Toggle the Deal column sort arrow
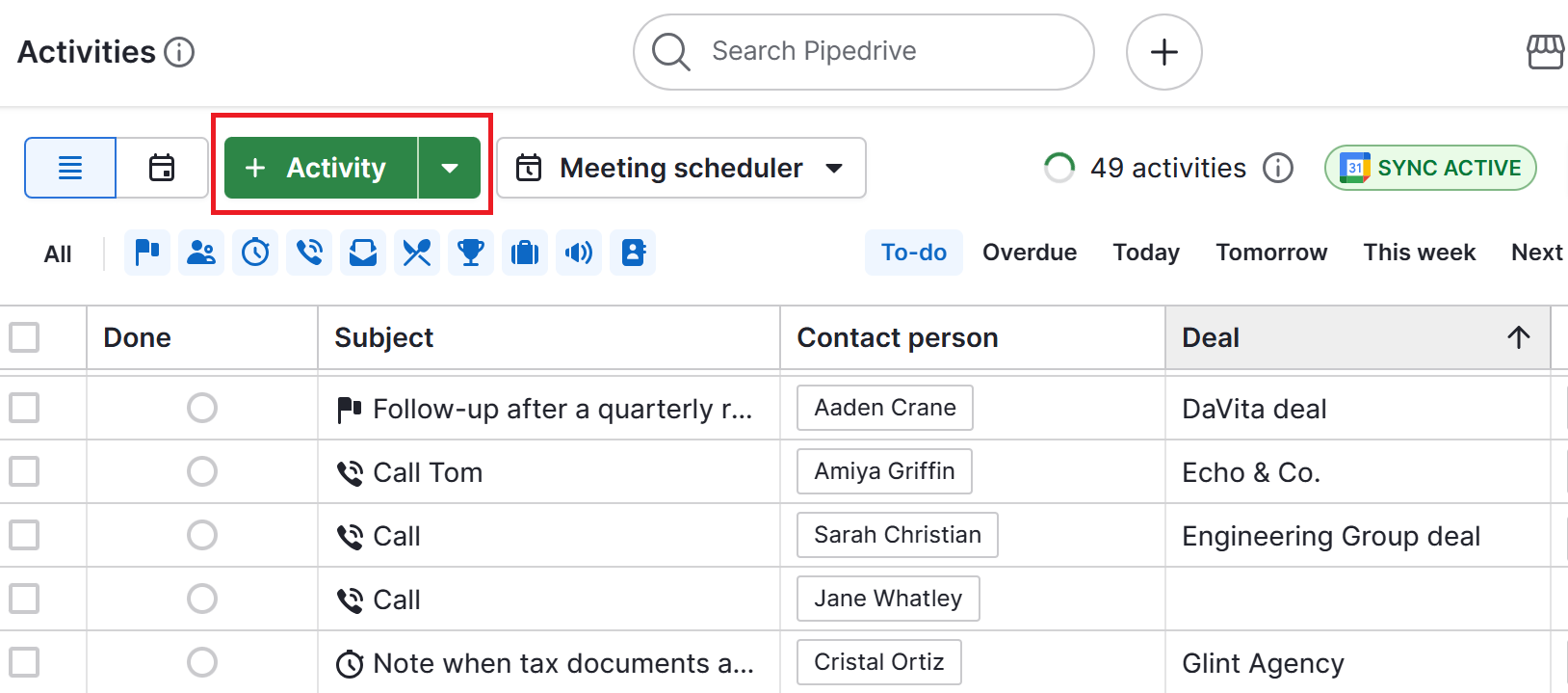Image resolution: width=1568 pixels, height=693 pixels. (x=1518, y=337)
